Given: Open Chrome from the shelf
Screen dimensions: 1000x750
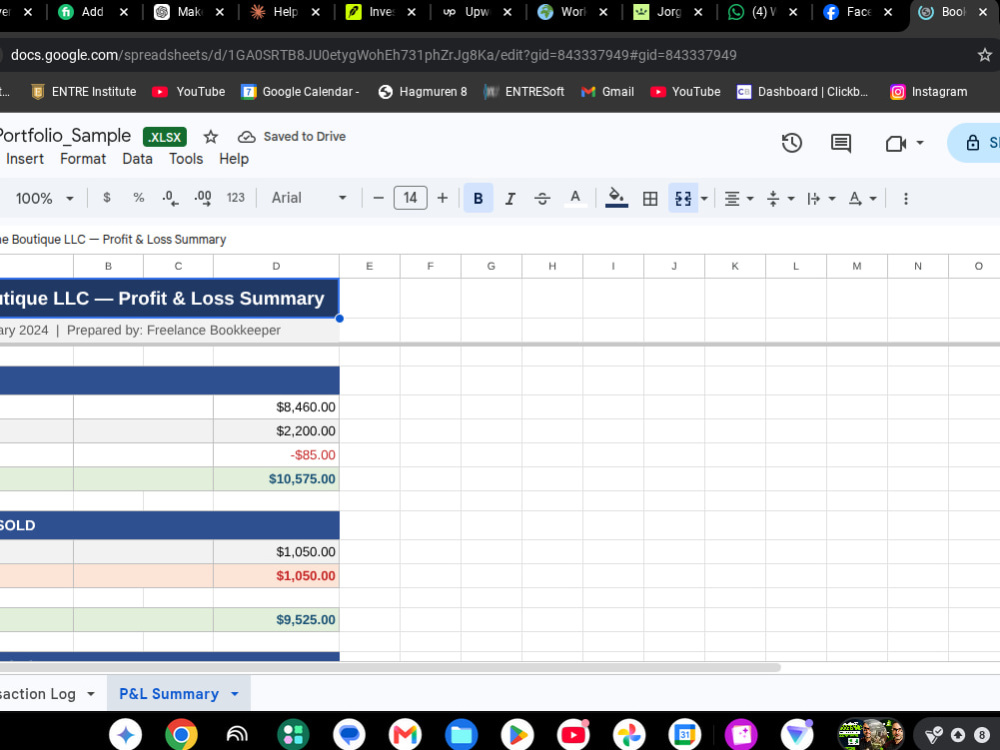Looking at the screenshot, I should (x=181, y=735).
